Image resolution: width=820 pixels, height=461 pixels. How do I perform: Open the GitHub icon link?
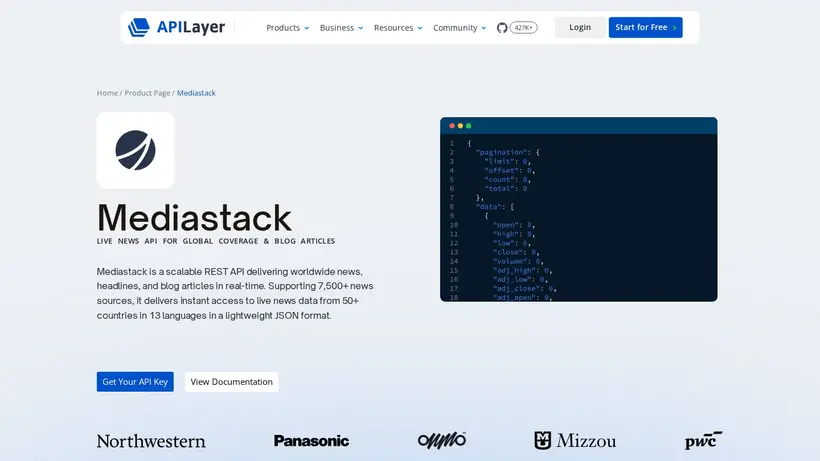502,28
